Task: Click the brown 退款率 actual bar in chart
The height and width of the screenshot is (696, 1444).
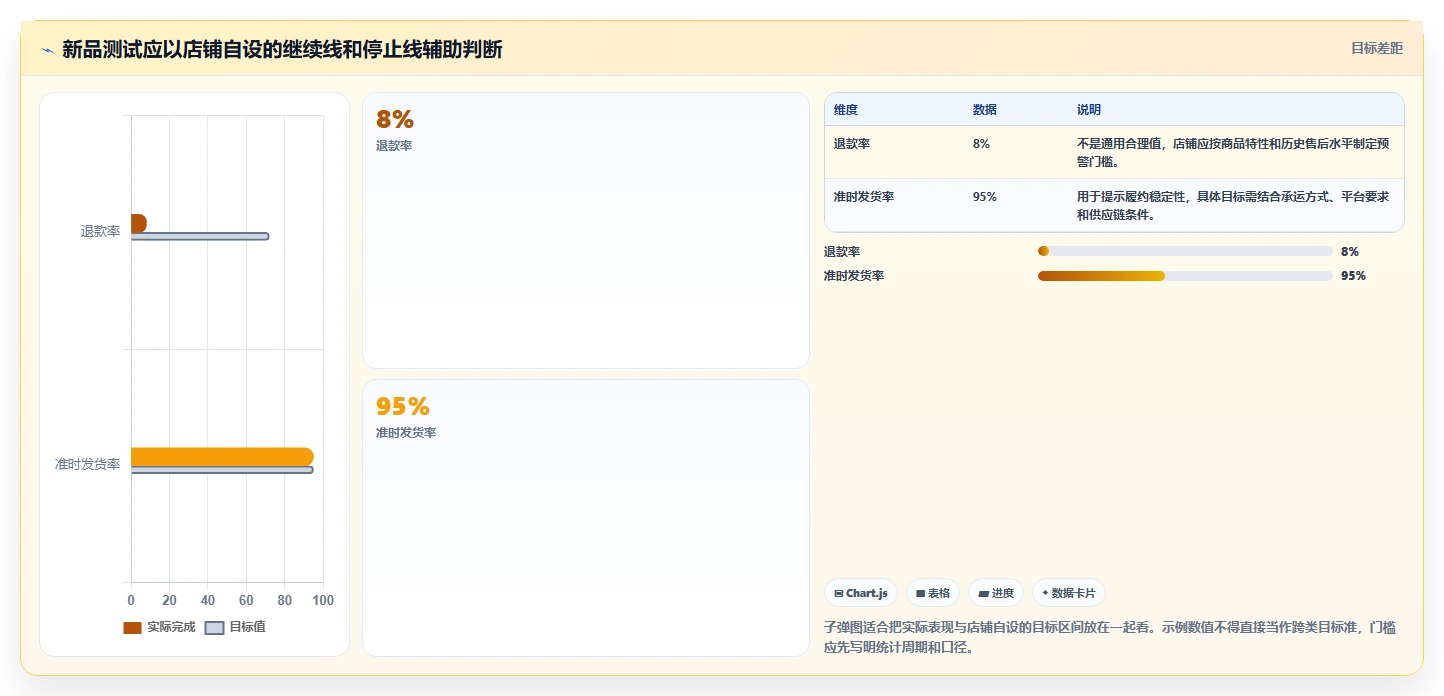Action: [139, 223]
